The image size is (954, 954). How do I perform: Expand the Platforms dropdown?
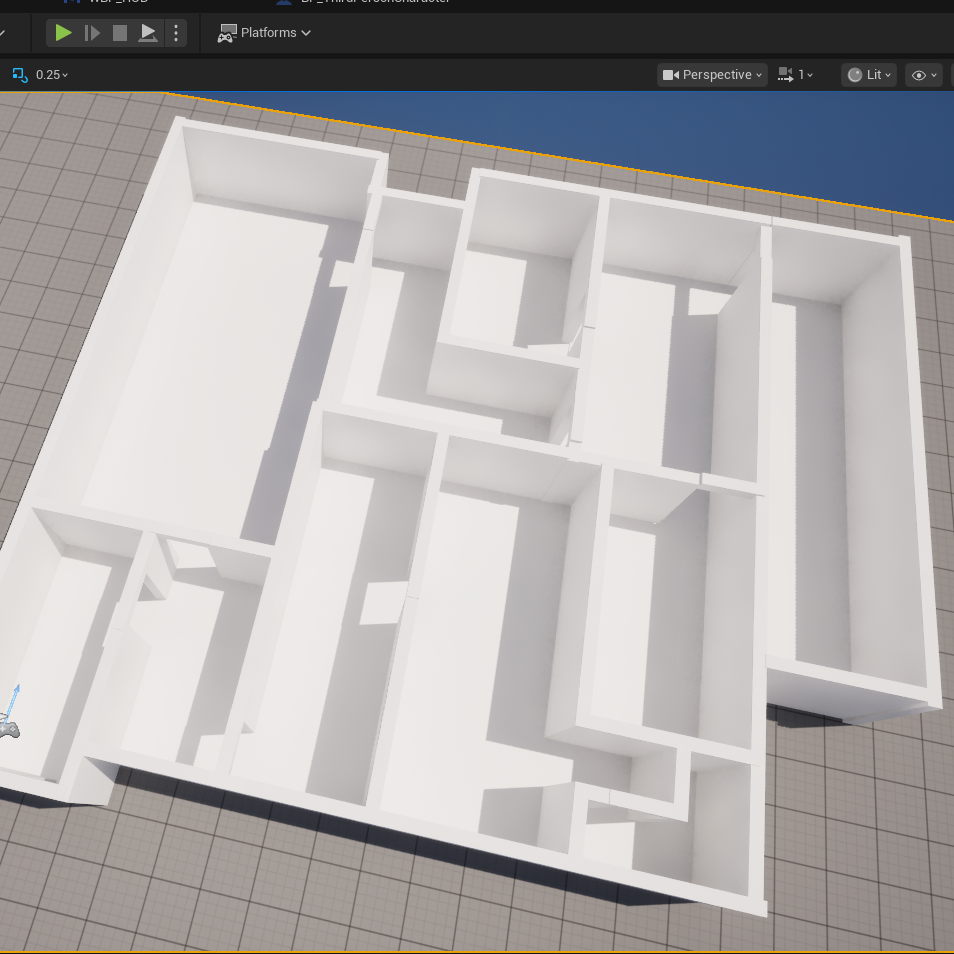point(265,33)
